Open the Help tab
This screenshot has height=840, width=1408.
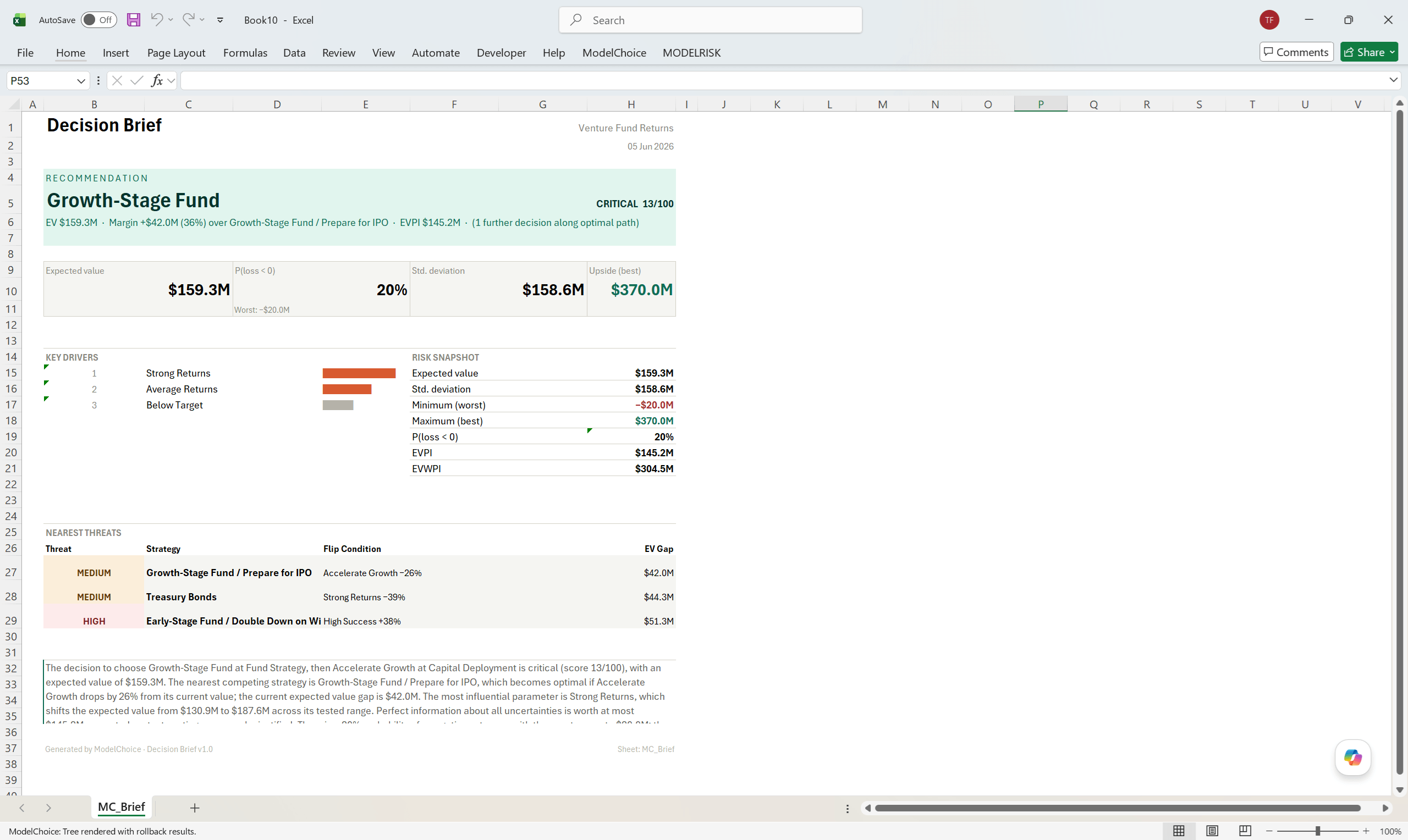[x=554, y=53]
